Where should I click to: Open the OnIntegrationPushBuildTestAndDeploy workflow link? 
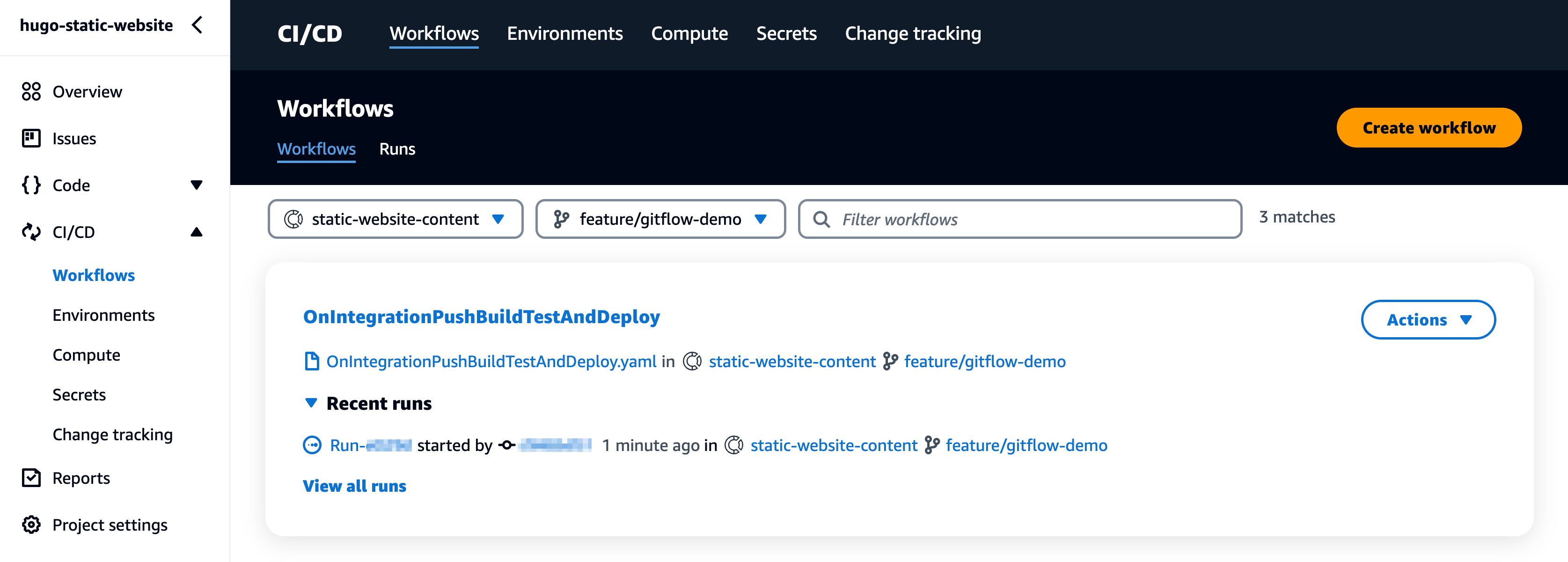click(x=482, y=316)
